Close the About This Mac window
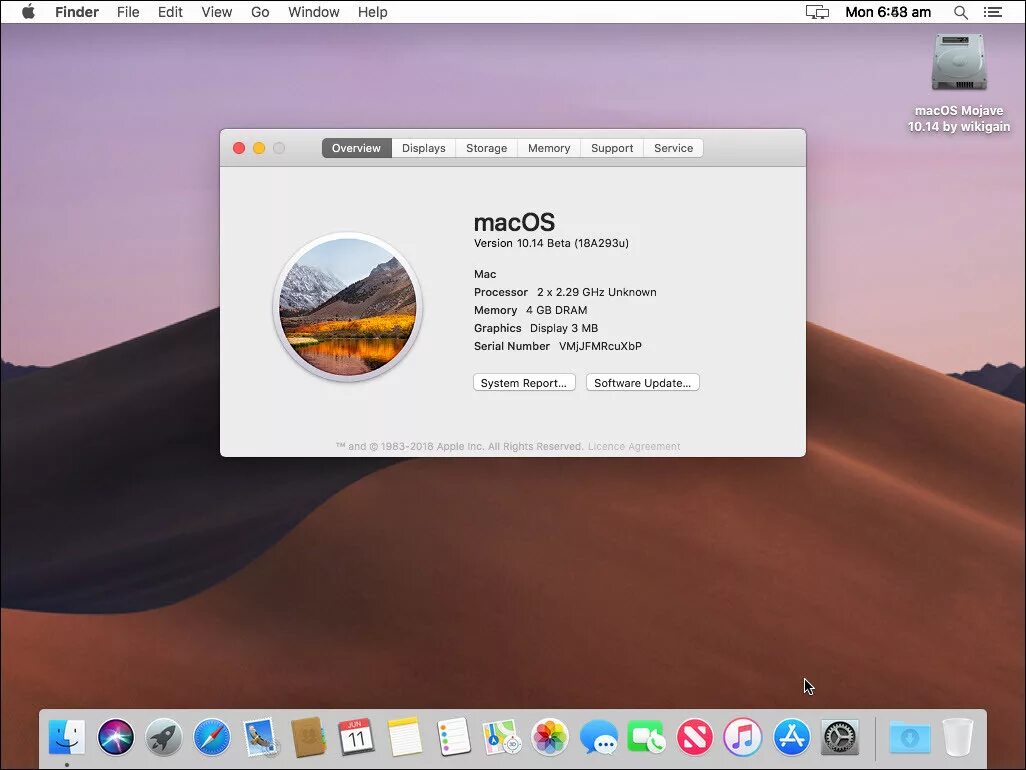Screen dimensions: 1026x770 click(239, 148)
